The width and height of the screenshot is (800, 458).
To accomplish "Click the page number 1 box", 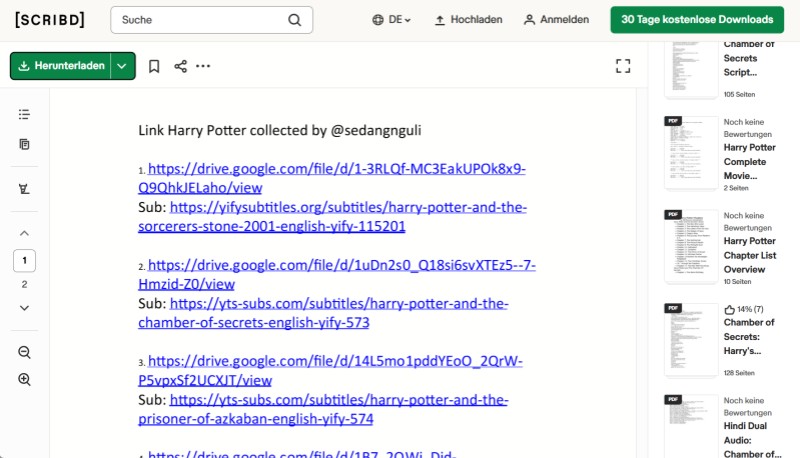I will [24, 261].
